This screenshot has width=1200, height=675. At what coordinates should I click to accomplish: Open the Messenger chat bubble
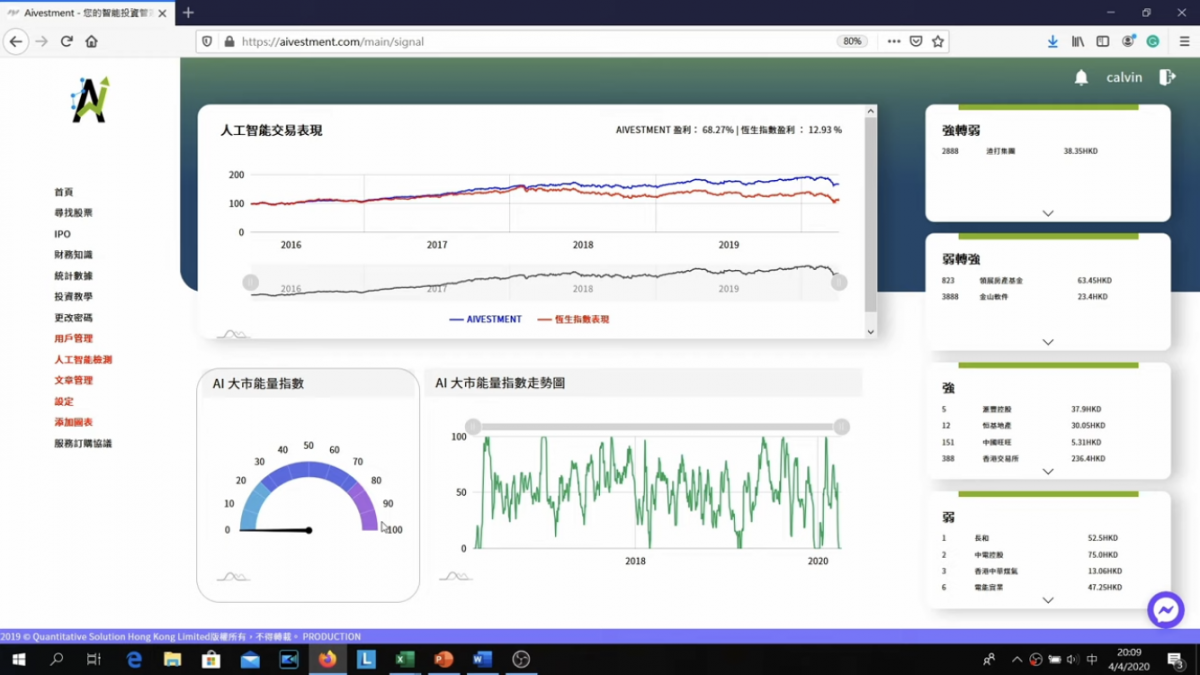coord(1165,610)
